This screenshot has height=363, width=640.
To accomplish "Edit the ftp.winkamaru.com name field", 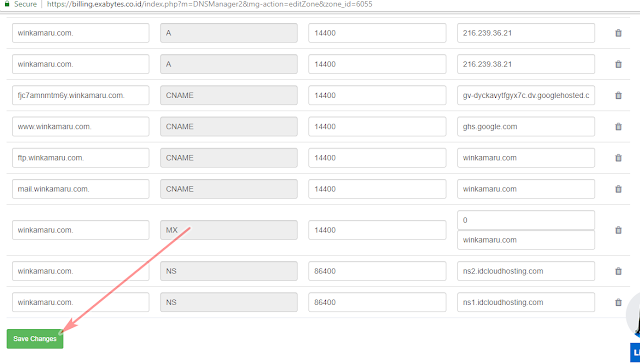I will pos(81,158).
